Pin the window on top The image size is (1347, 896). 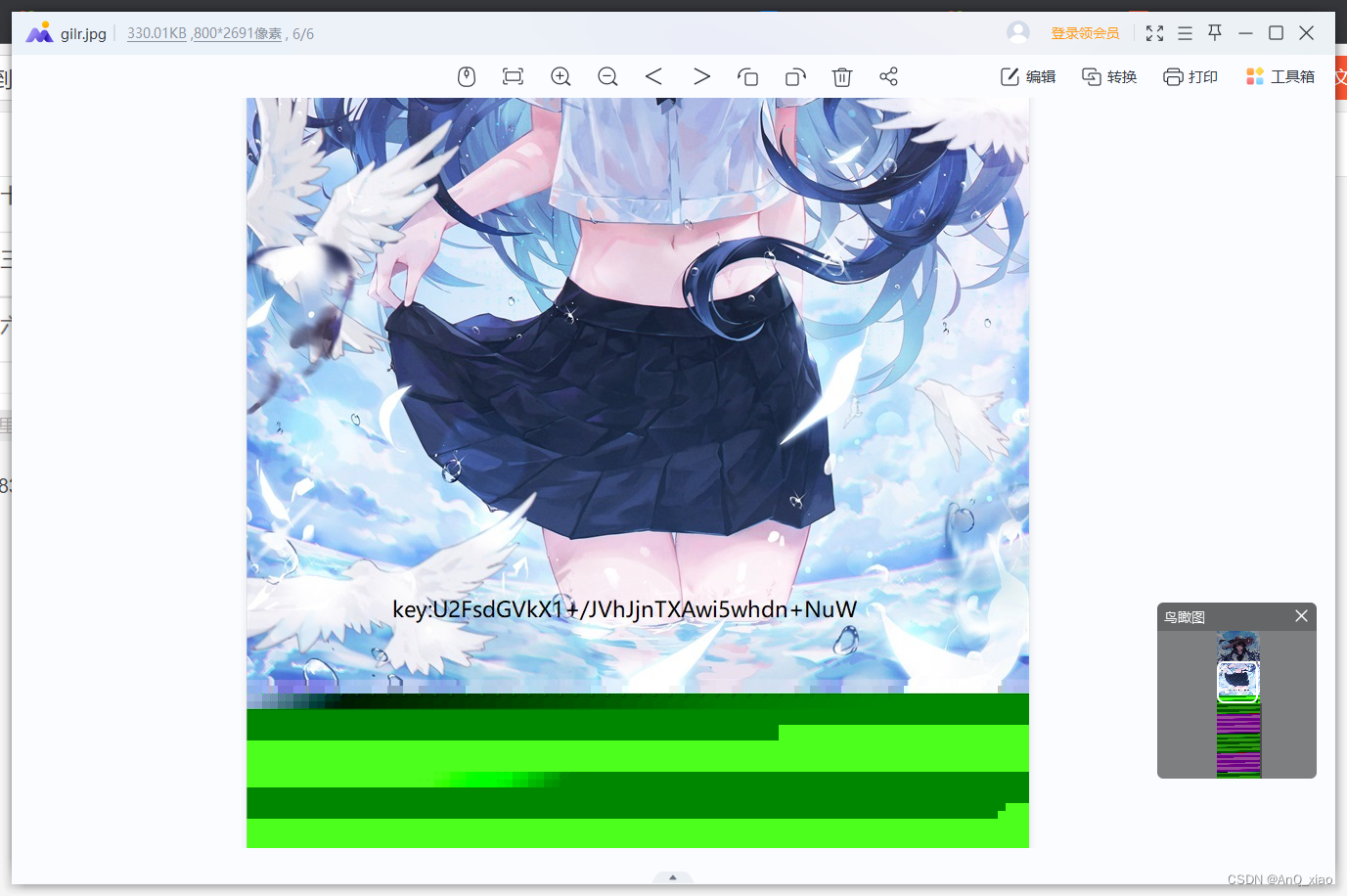tap(1215, 32)
